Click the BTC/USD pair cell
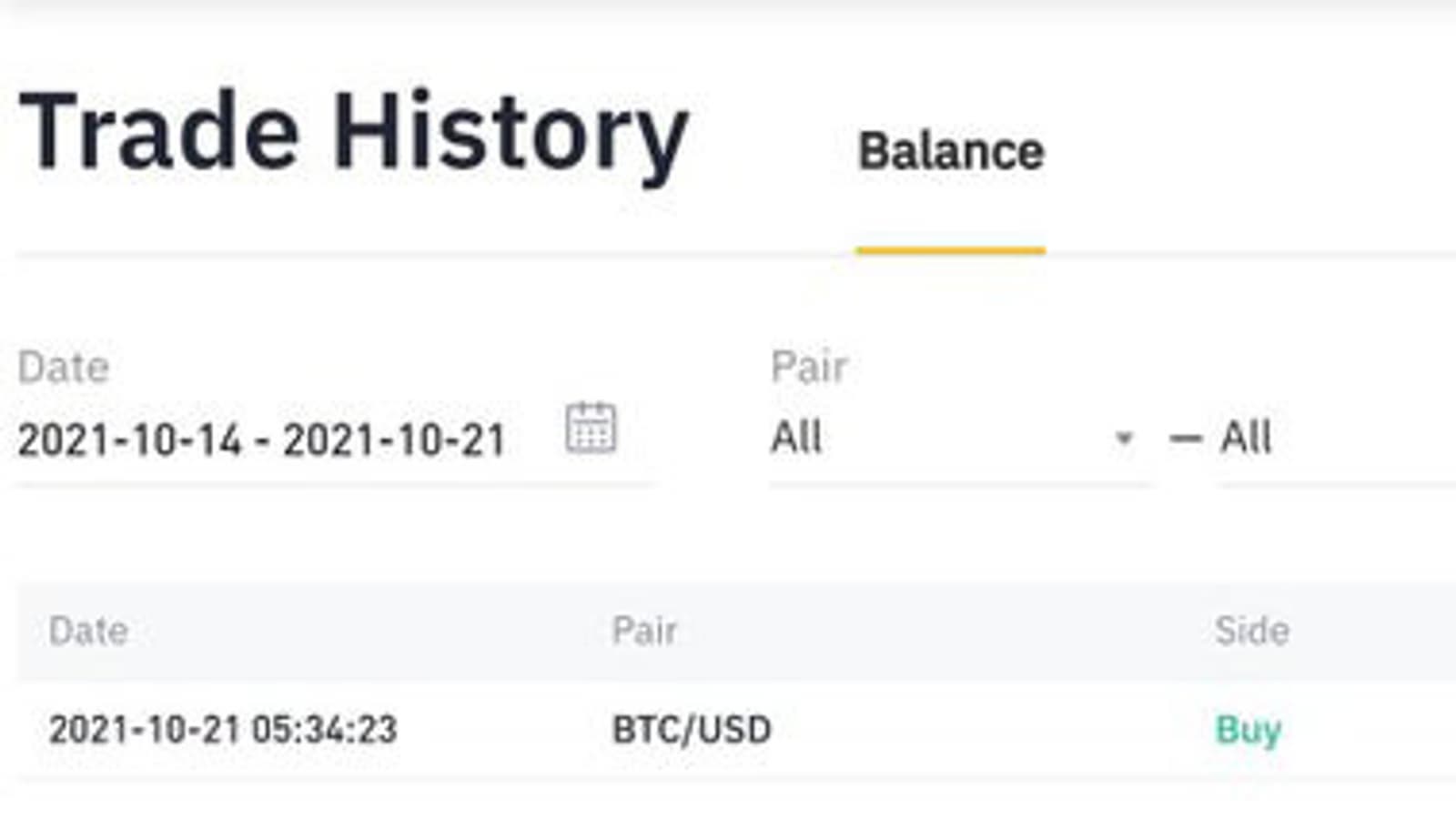Screen dimensions: 1456x819 (692, 730)
